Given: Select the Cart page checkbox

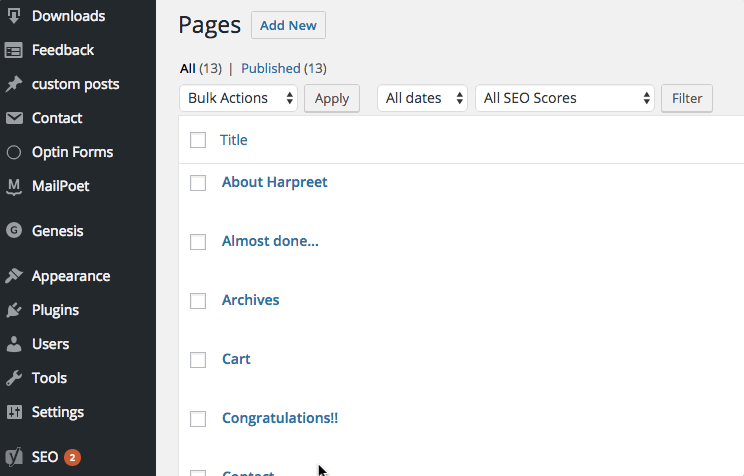Looking at the screenshot, I should pyautogui.click(x=198, y=360).
